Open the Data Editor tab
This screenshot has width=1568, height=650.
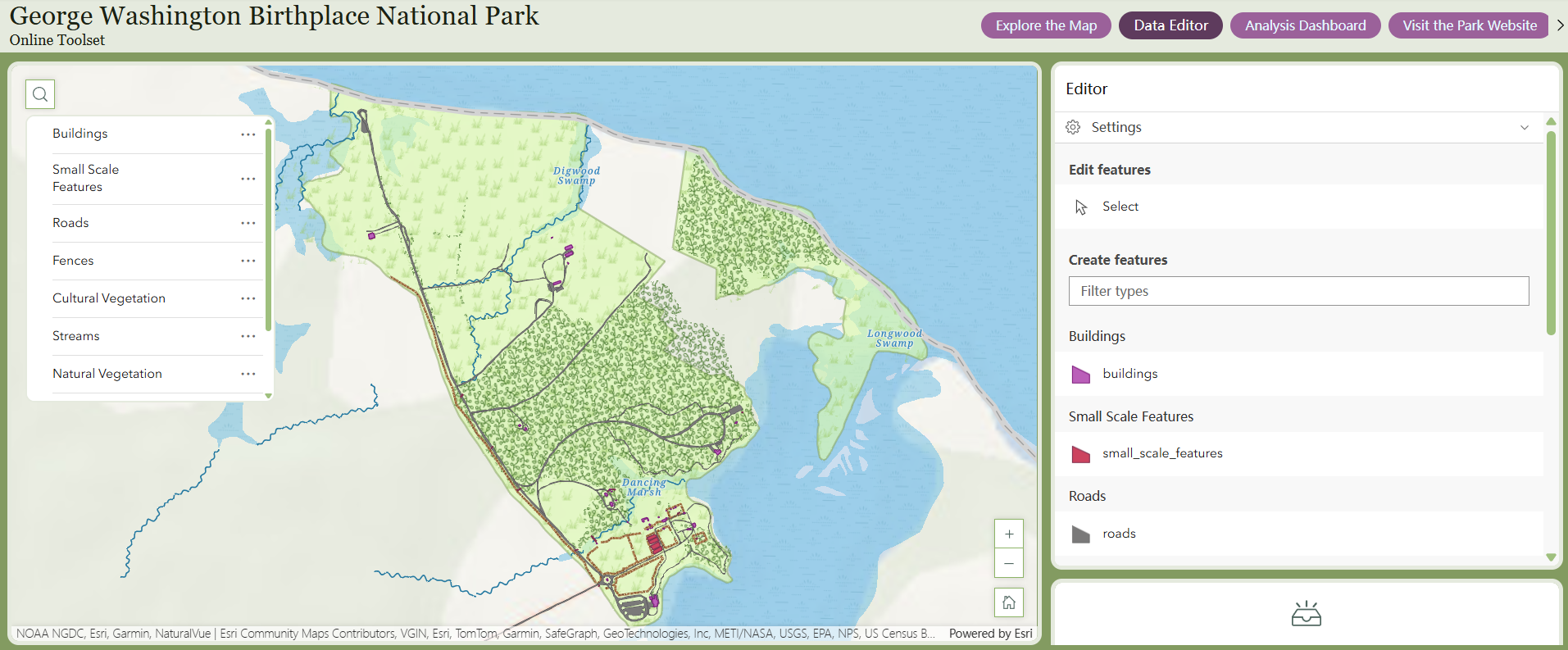1170,25
